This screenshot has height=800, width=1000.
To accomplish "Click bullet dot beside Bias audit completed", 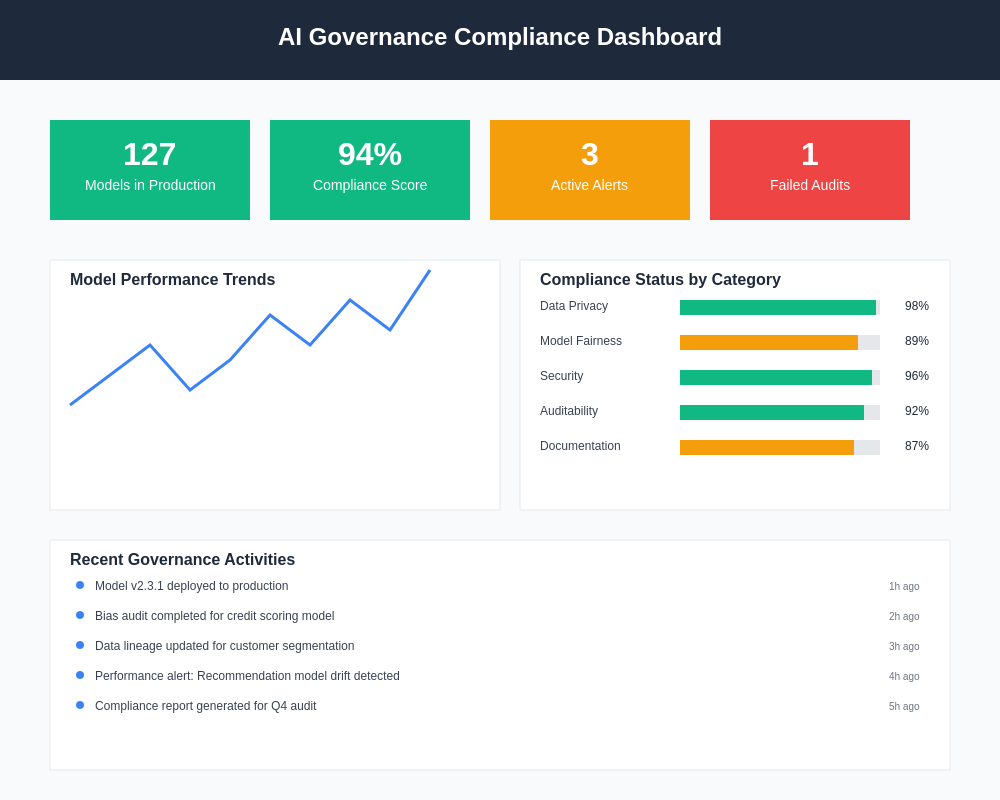I will 80,615.
